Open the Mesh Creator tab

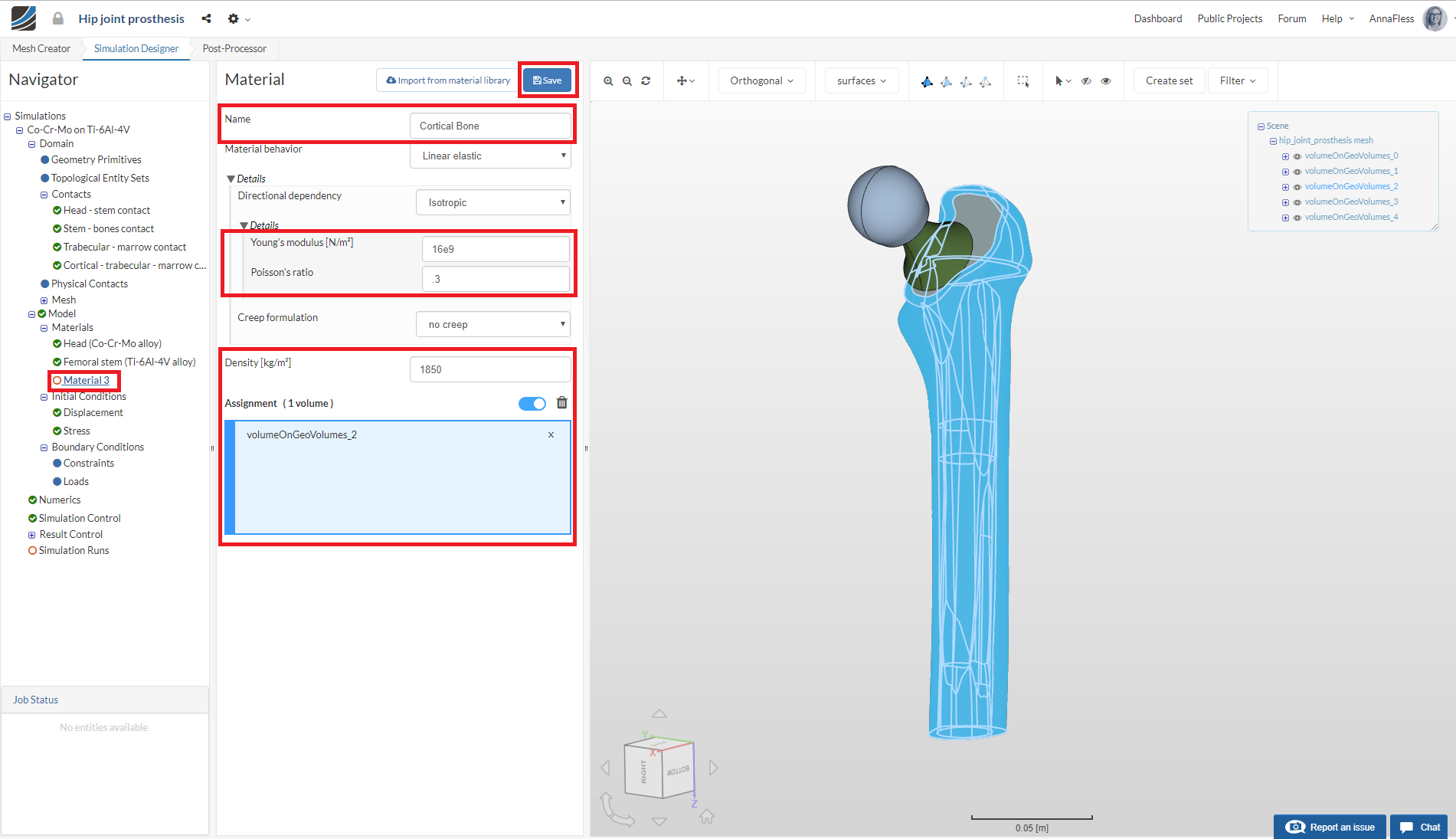[41, 49]
